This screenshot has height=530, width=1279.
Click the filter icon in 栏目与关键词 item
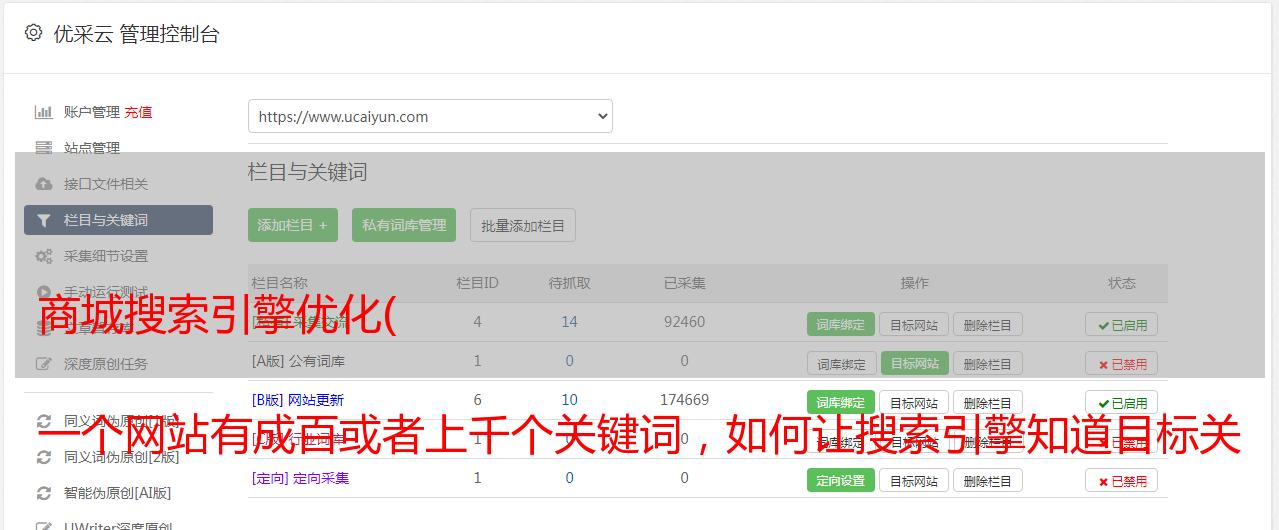pos(44,220)
